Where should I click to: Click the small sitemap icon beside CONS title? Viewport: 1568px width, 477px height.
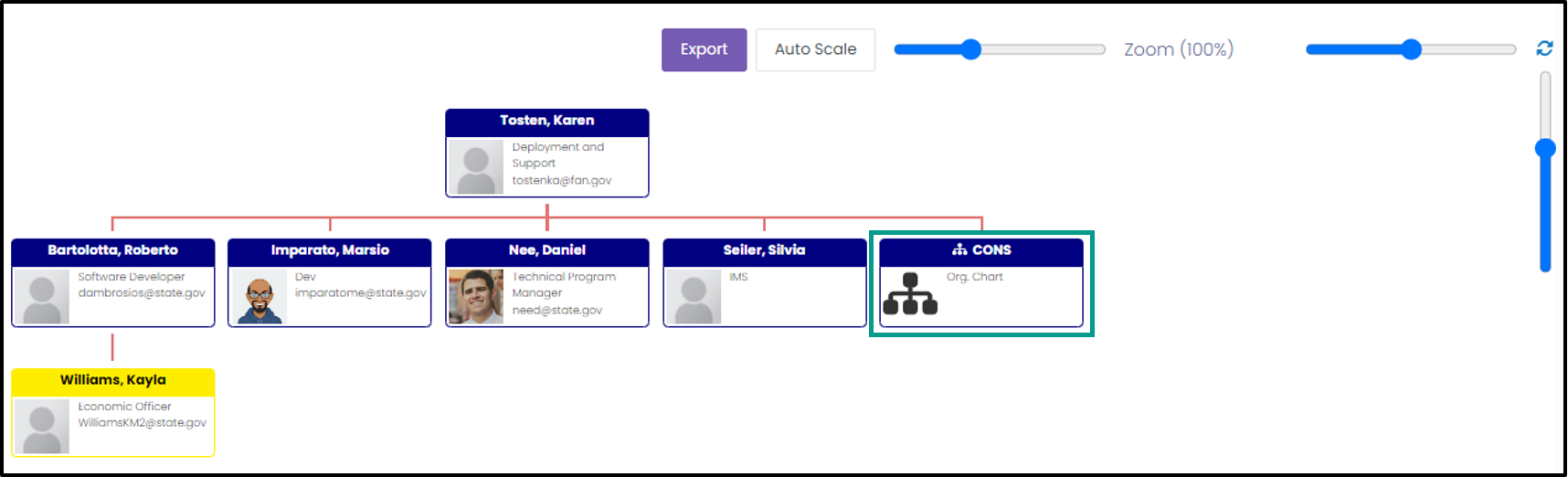pyautogui.click(x=959, y=249)
